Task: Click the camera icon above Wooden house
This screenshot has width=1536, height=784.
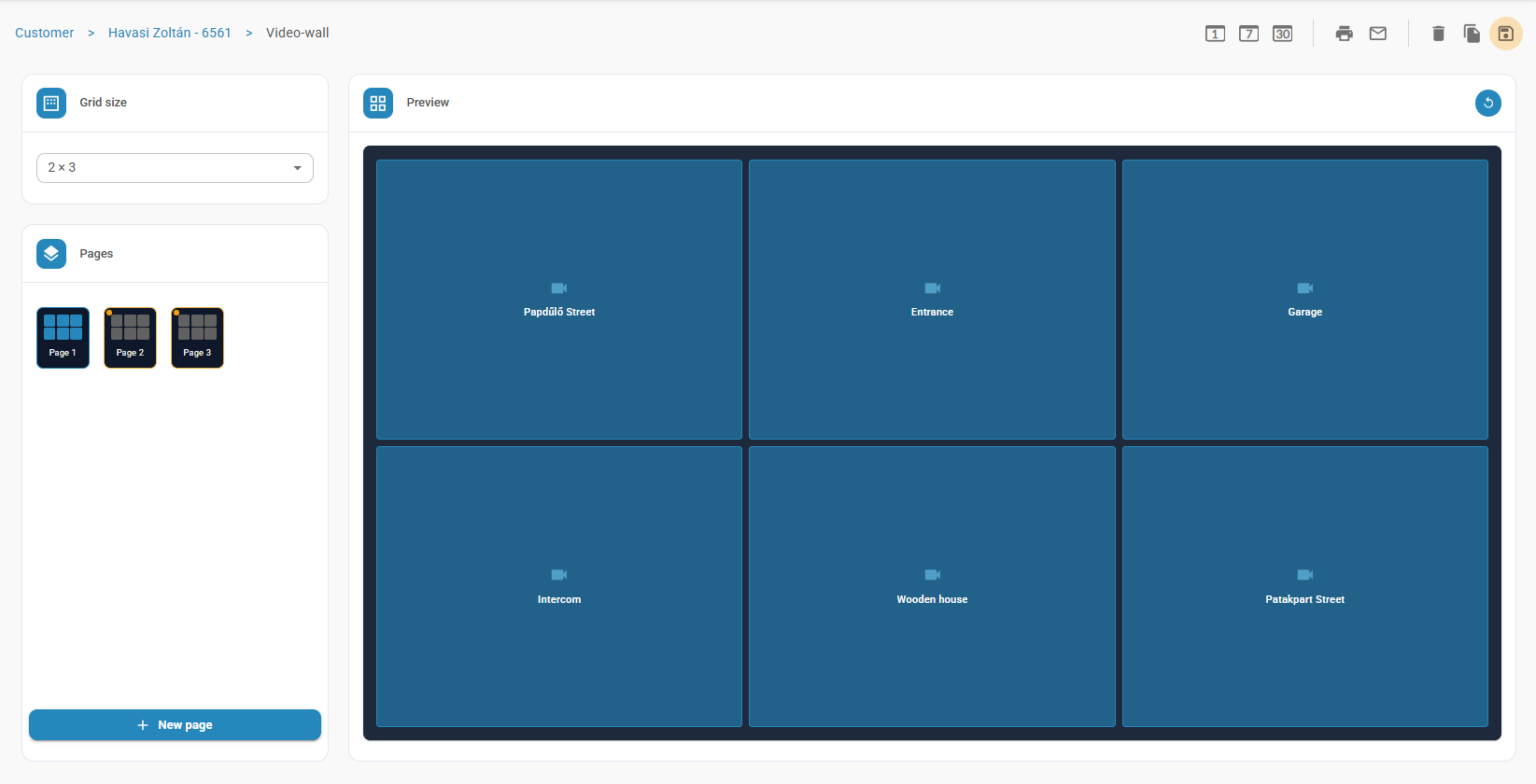Action: click(x=932, y=575)
